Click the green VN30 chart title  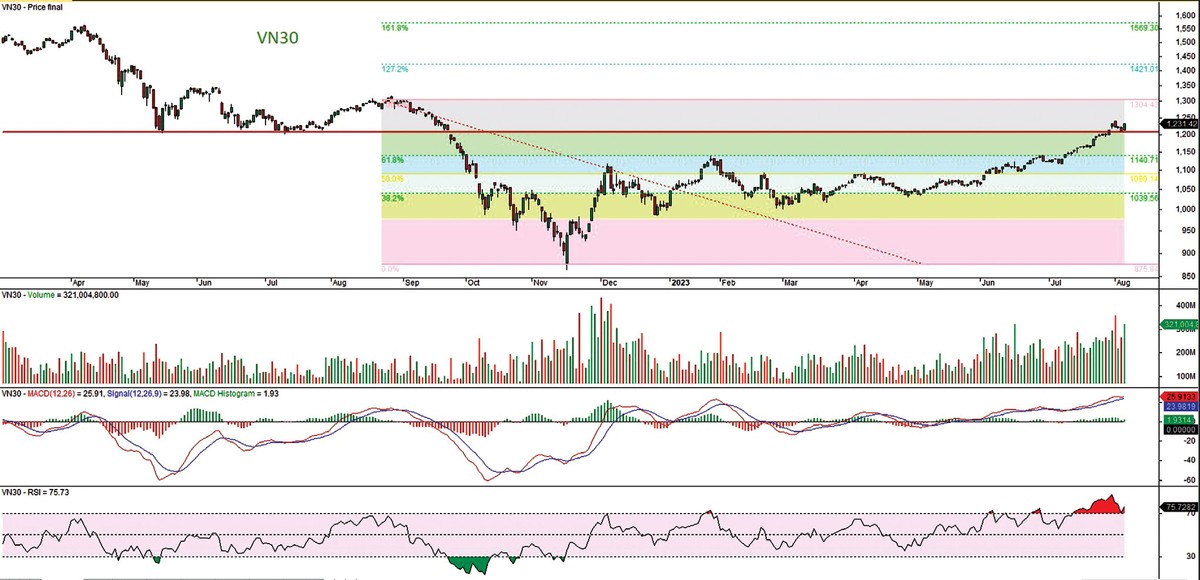[274, 38]
